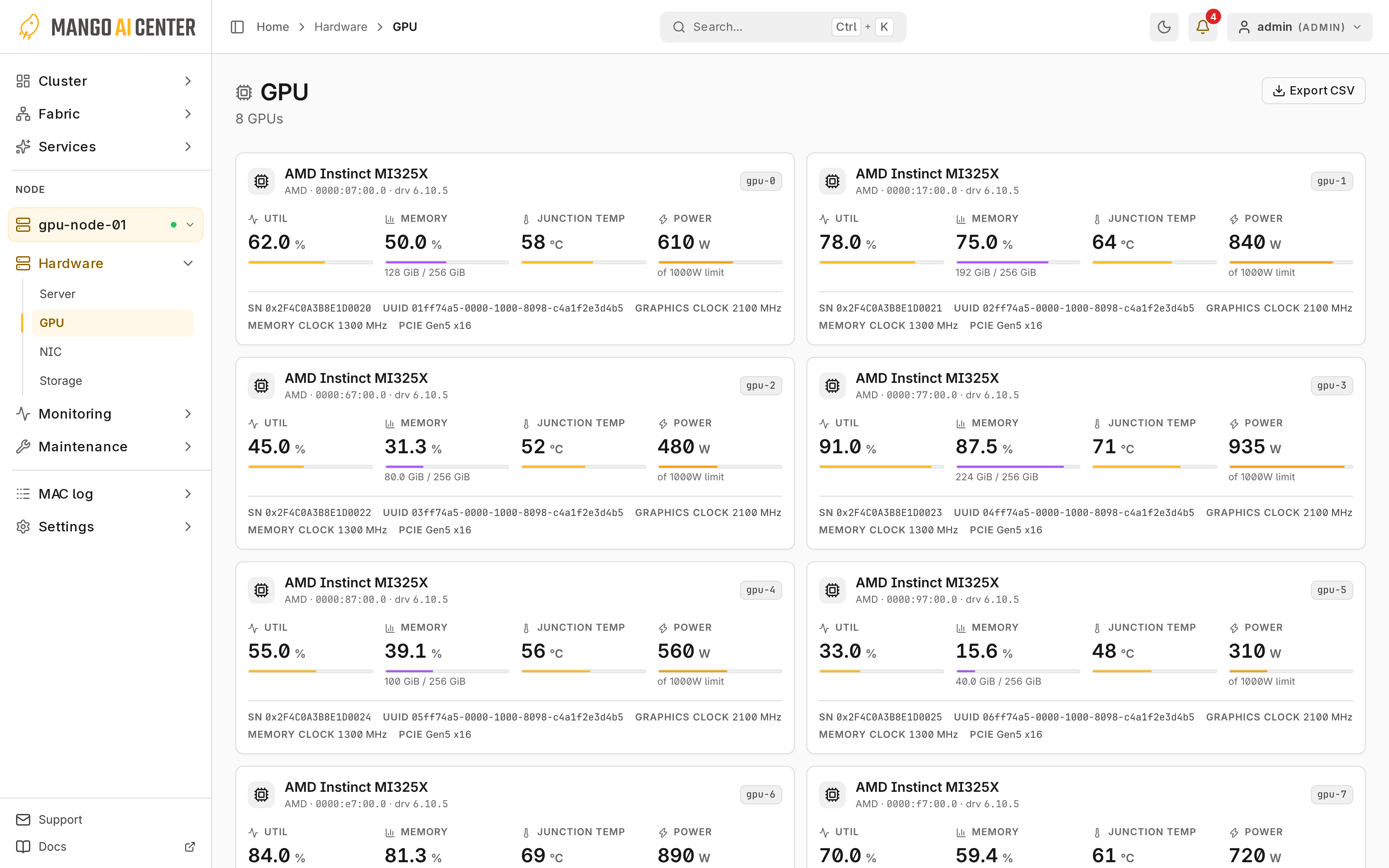The width and height of the screenshot is (1389, 868).
Task: Click the Support envelope icon
Action: pos(23,819)
